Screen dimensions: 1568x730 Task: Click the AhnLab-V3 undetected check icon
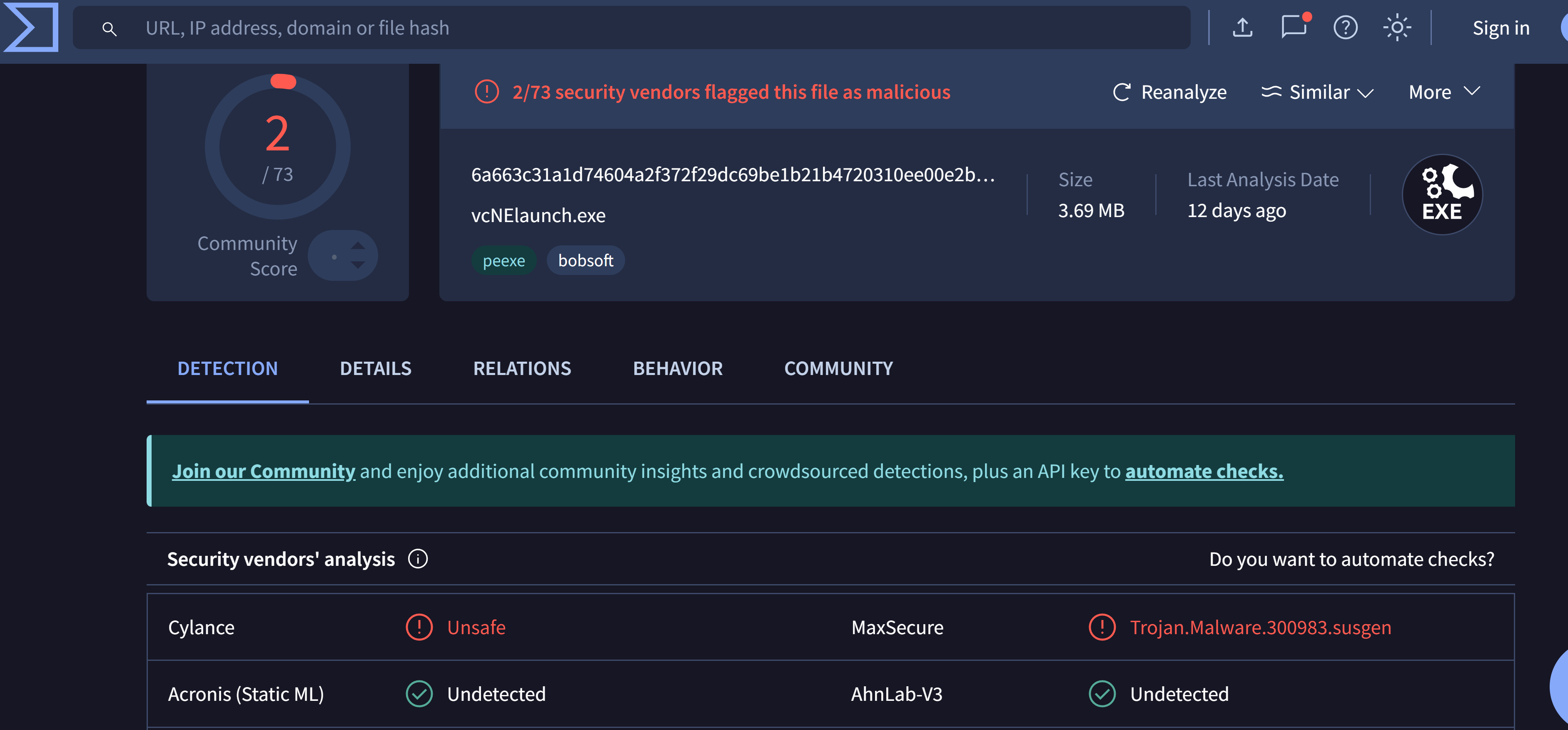coord(1102,694)
